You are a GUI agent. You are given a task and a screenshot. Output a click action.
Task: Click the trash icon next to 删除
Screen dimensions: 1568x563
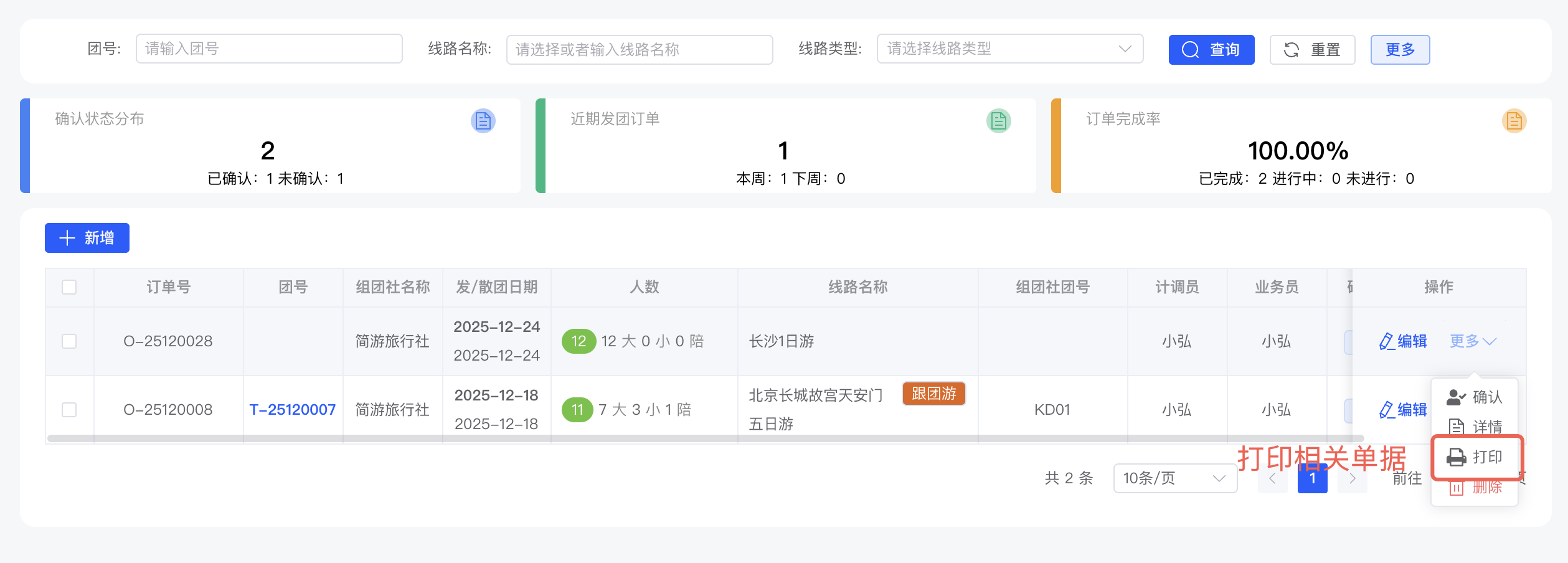[1455, 488]
